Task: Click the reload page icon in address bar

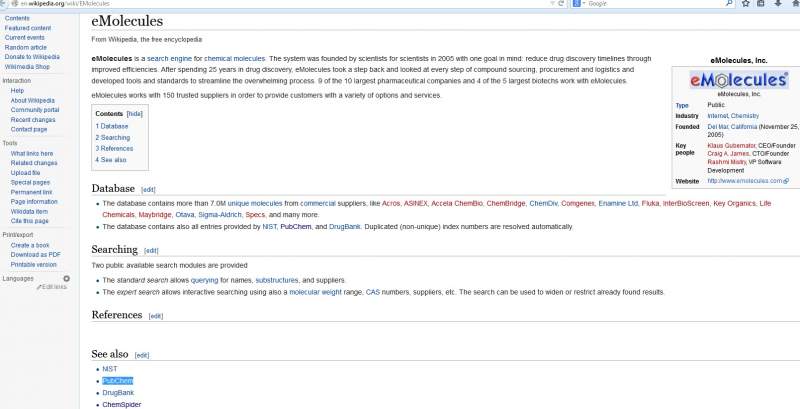Action: pos(561,4)
